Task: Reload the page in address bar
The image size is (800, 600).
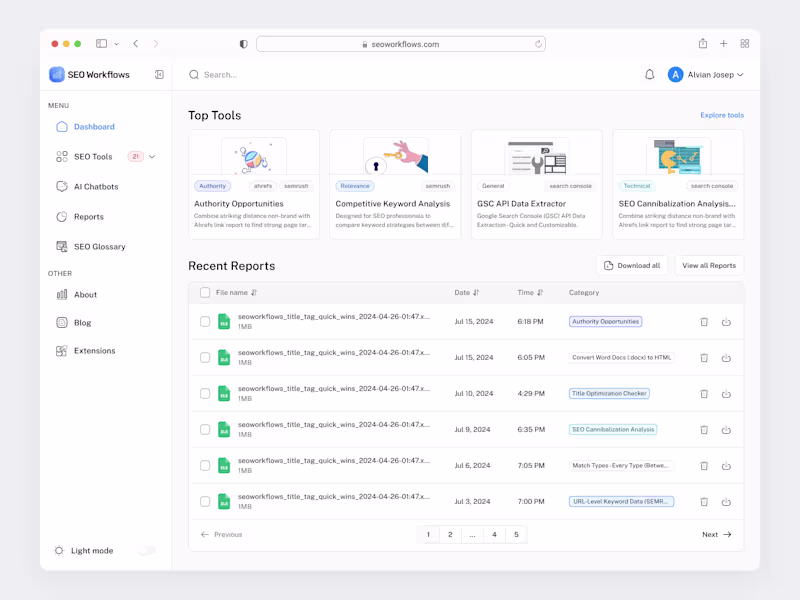Action: [538, 44]
